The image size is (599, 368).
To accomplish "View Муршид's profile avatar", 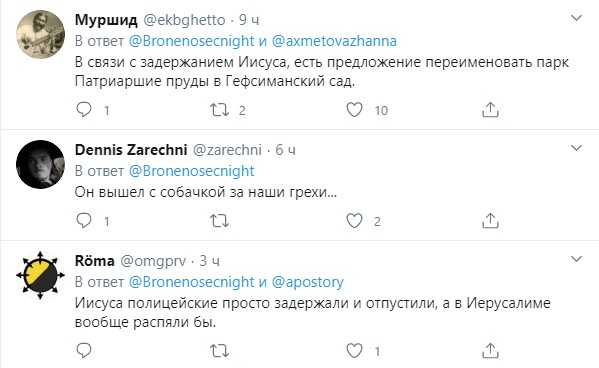I will coord(40,34).
